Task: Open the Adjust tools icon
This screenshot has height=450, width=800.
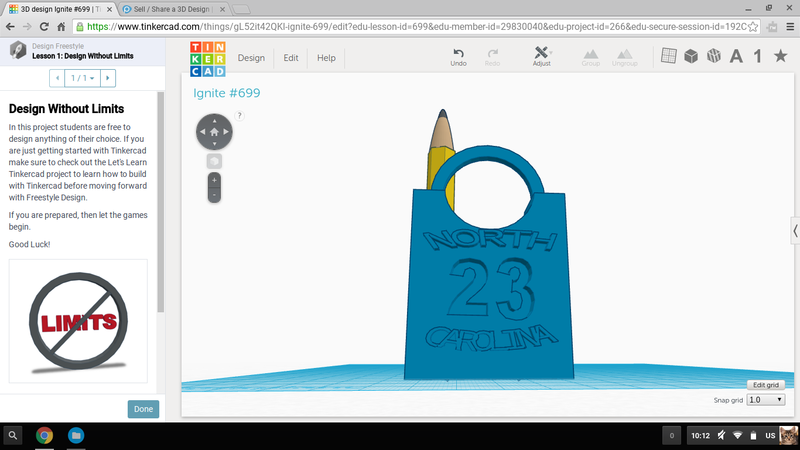Action: (x=541, y=54)
